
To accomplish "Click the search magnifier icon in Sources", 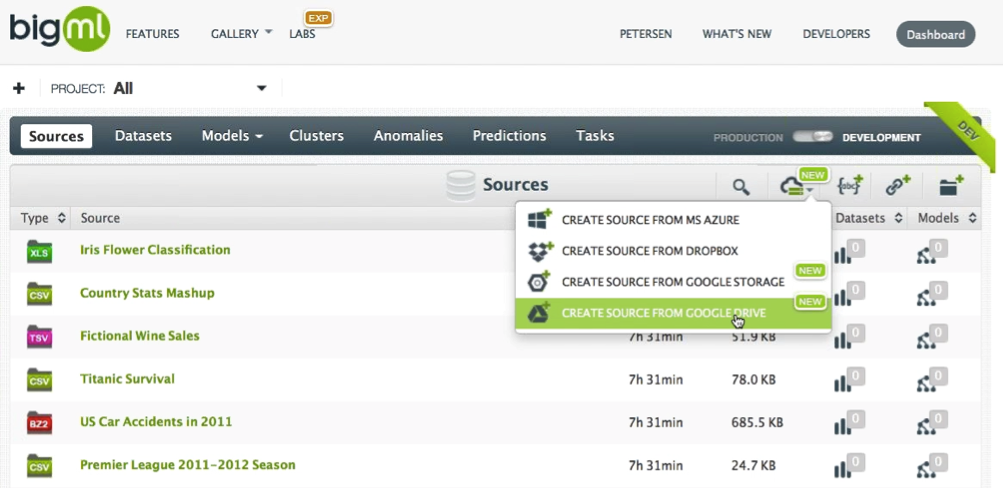I will (740, 186).
